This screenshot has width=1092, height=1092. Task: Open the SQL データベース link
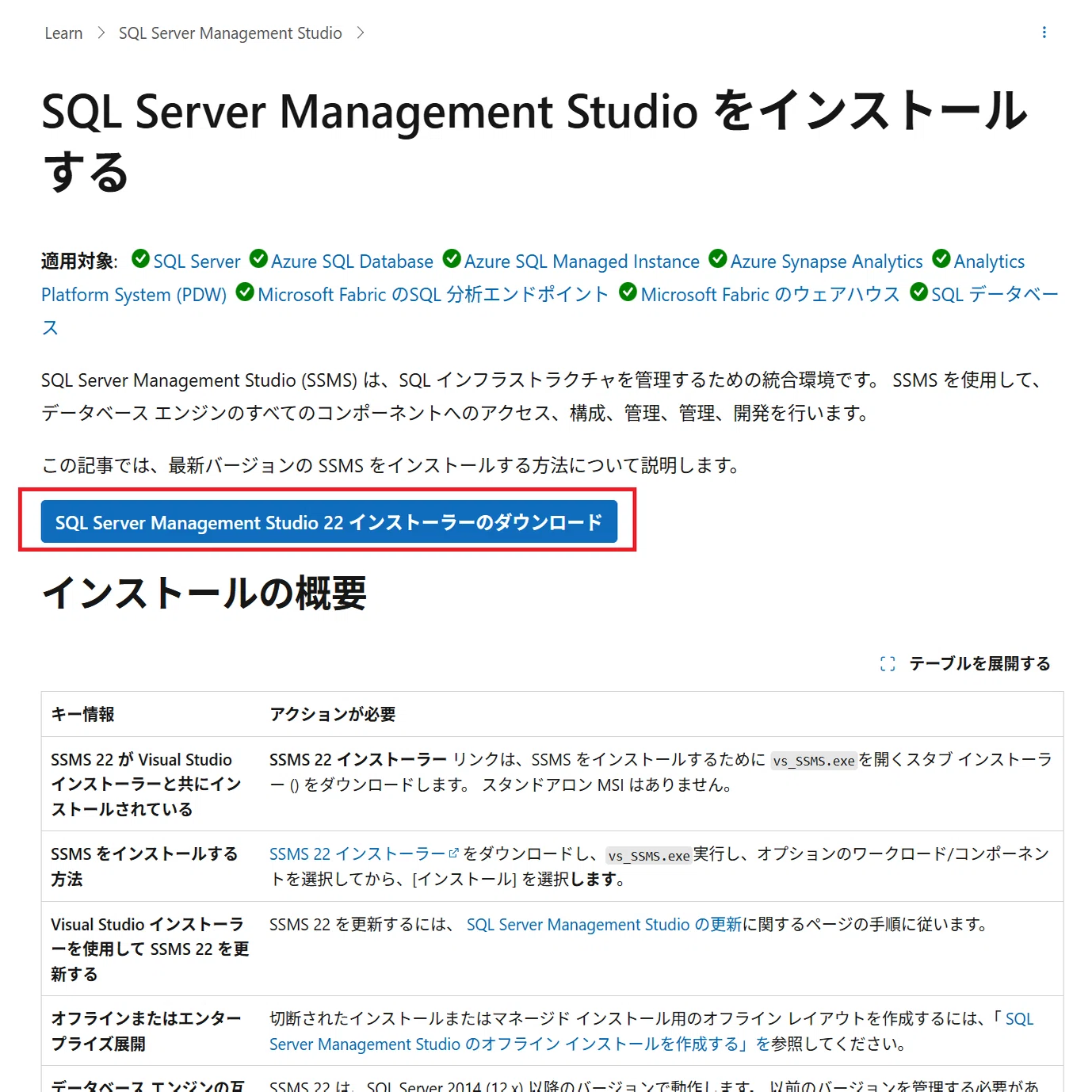(995, 295)
